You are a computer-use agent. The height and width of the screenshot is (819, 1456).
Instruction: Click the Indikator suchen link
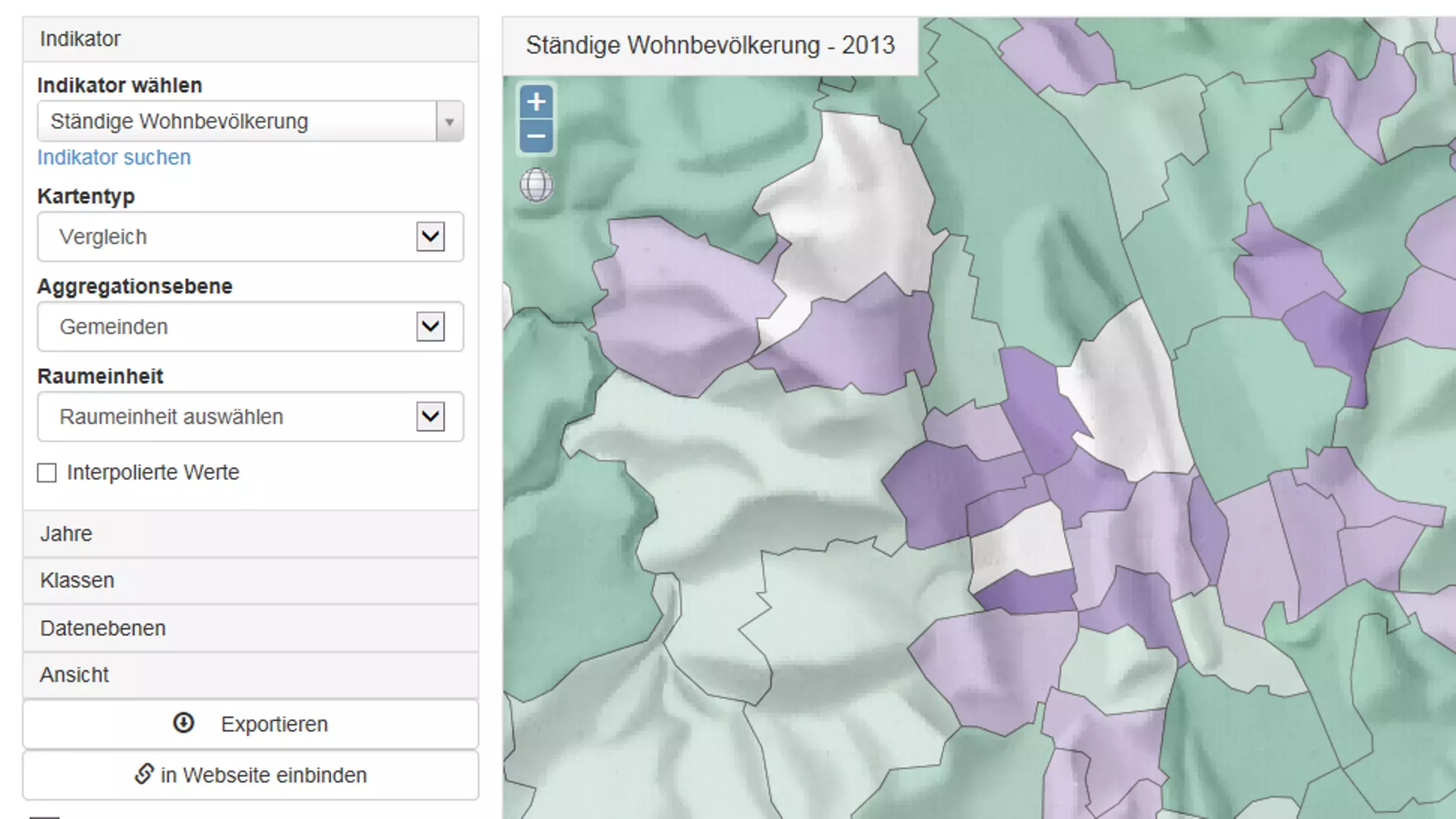114,157
